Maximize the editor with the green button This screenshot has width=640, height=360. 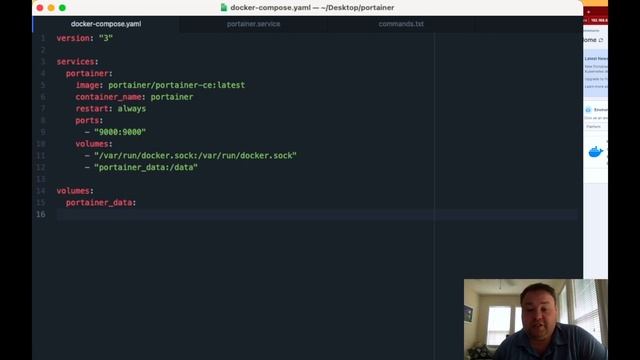pos(62,8)
